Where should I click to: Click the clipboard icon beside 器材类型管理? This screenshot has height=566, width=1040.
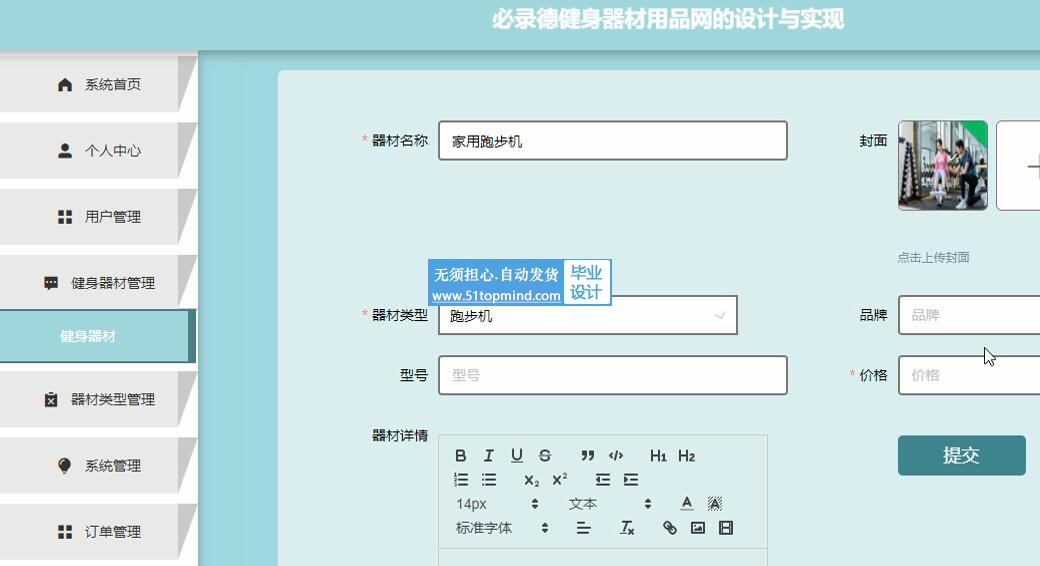pyautogui.click(x=51, y=399)
